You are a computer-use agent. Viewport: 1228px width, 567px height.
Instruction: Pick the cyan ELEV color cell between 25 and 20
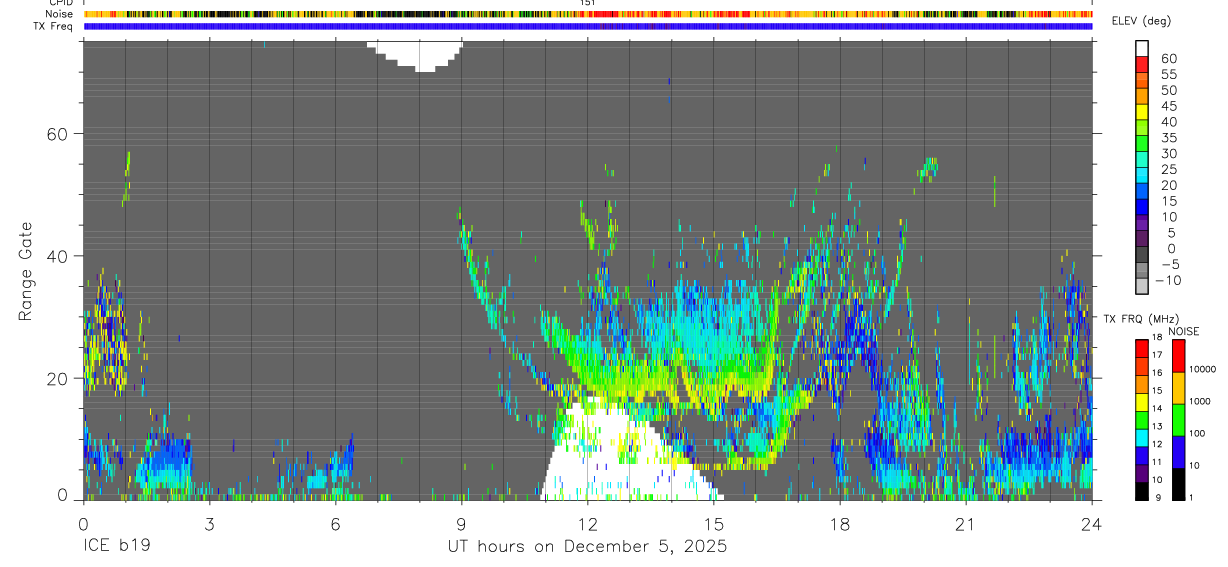(1142, 176)
